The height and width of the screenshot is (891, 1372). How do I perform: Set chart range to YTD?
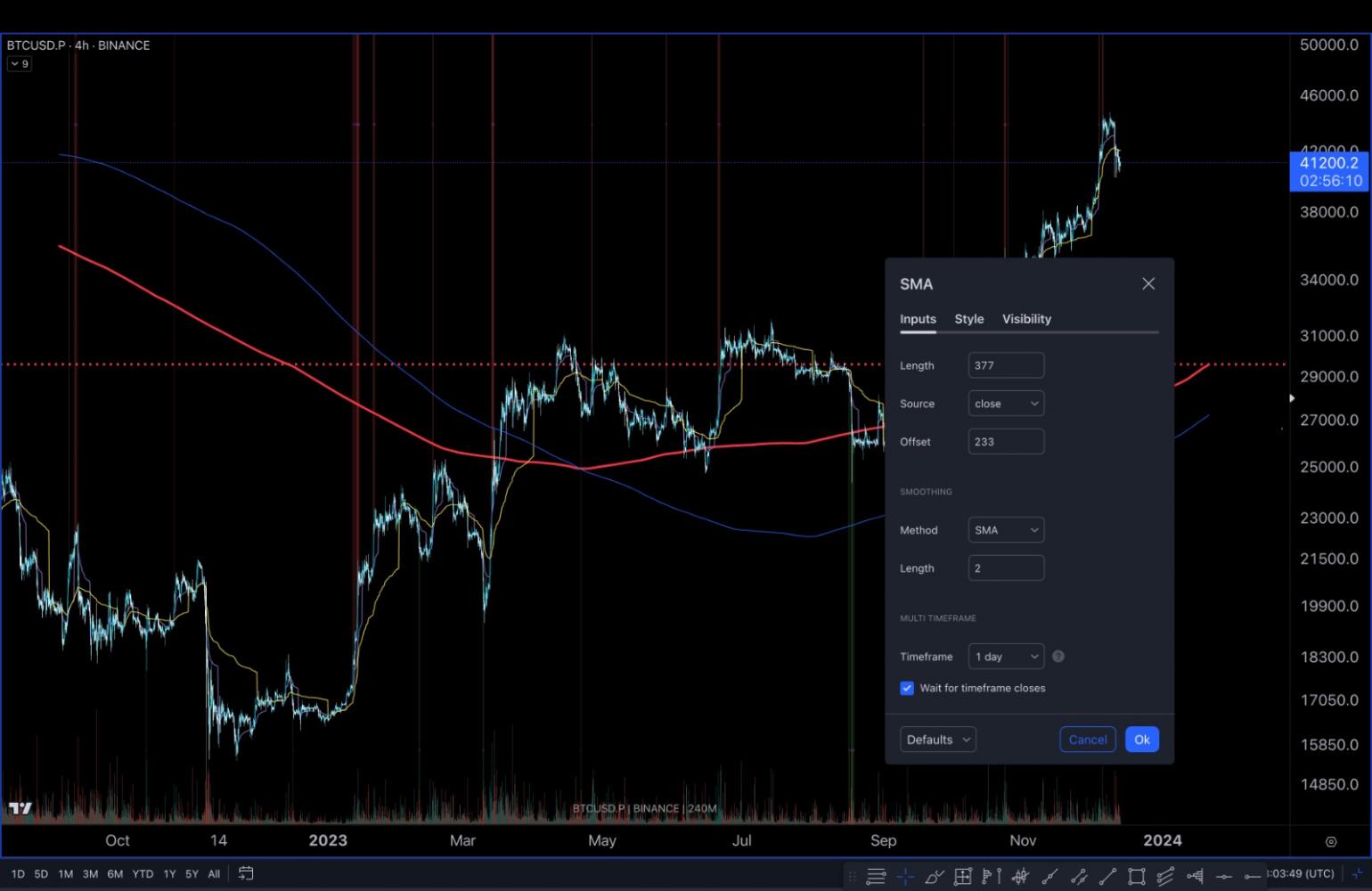(143, 874)
